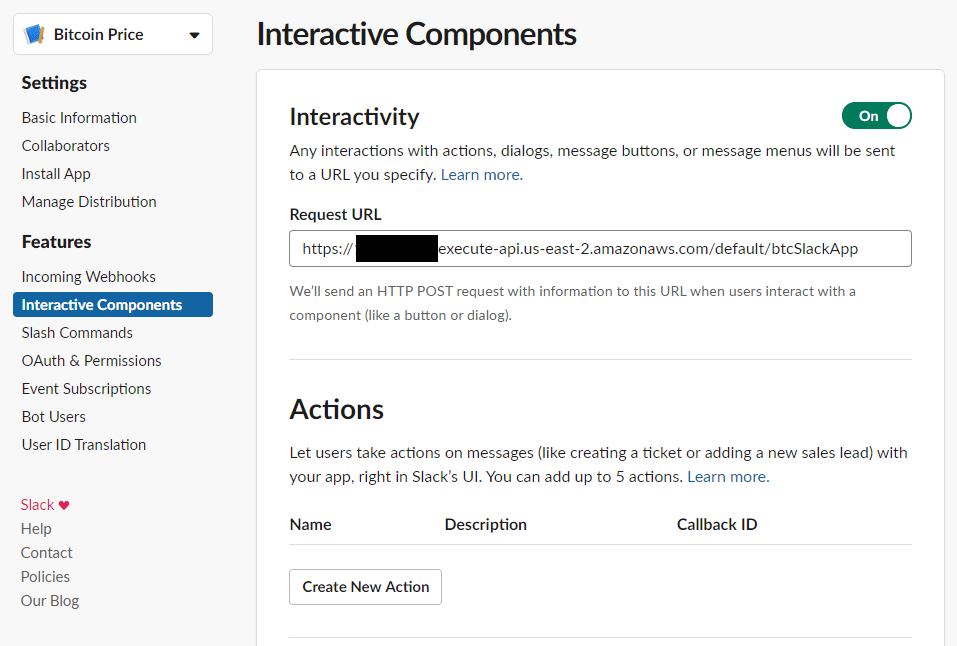Click Learn more link under Interactivity
Viewport: 957px width, 646px height.
pyautogui.click(x=480, y=175)
